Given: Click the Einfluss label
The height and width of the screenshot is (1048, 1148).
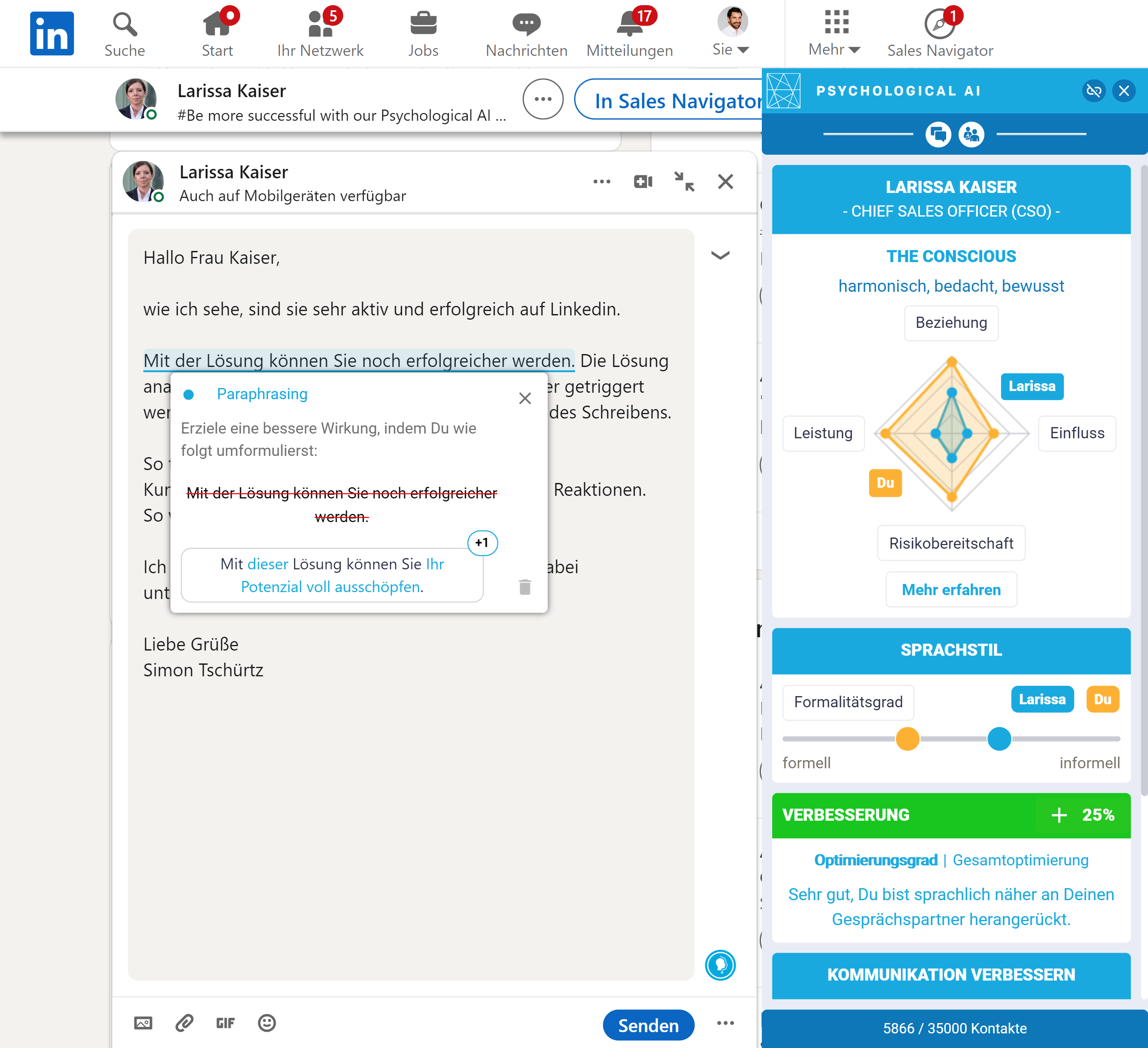Looking at the screenshot, I should 1077,434.
